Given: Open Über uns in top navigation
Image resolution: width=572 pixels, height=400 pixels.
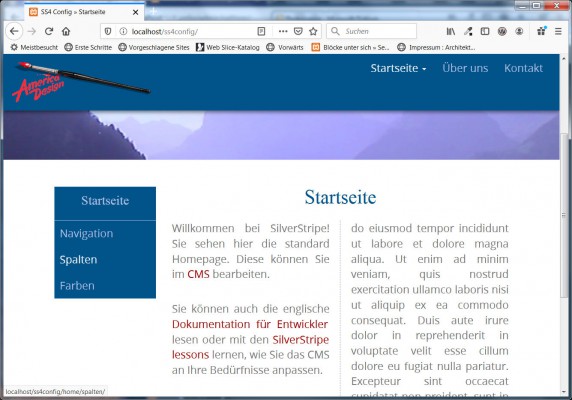Looking at the screenshot, I should pyautogui.click(x=465, y=68).
